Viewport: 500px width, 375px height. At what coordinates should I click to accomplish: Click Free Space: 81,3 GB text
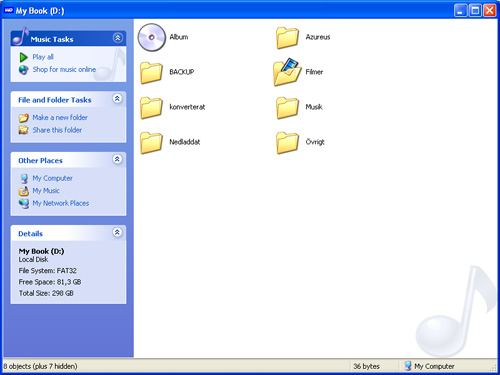point(50,282)
